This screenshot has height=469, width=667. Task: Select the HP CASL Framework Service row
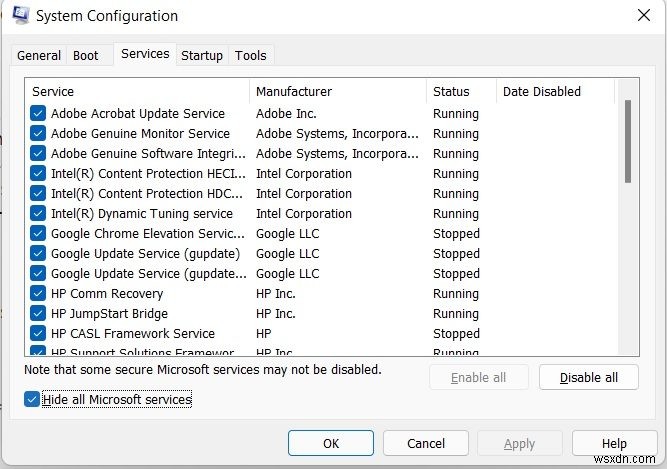321,333
